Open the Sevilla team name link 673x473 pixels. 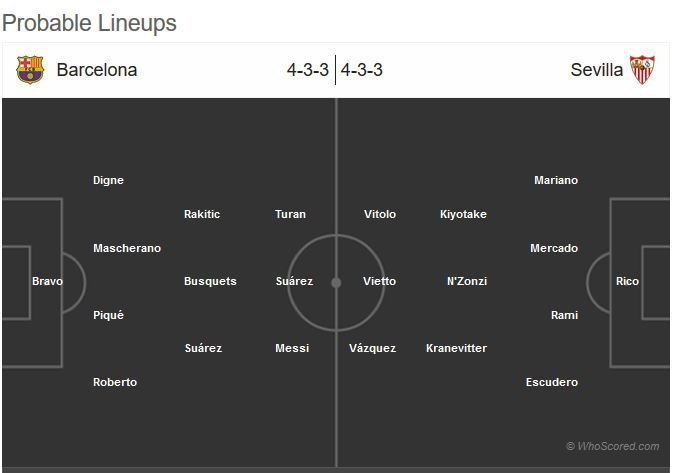pyautogui.click(x=596, y=70)
